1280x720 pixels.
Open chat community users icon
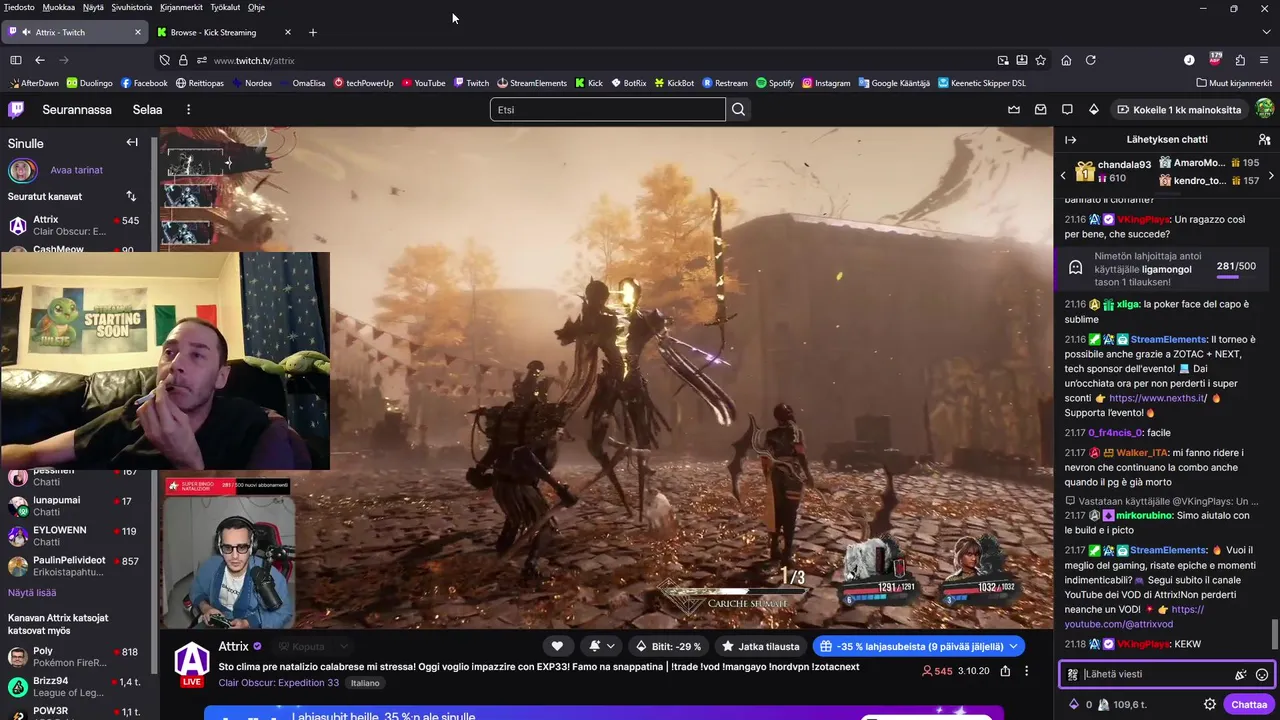[1264, 140]
